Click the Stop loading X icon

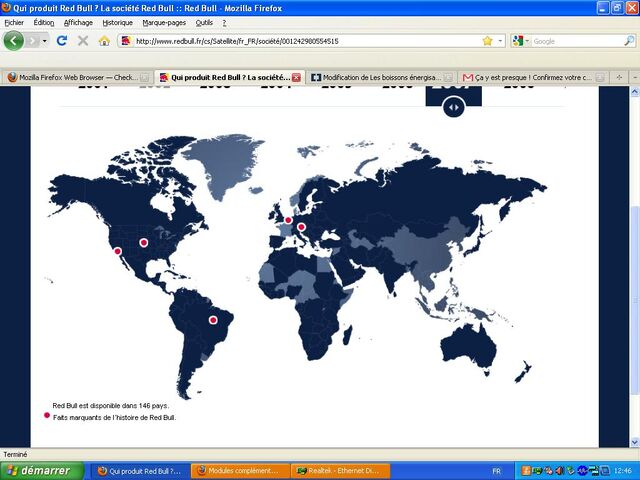pyautogui.click(x=83, y=41)
